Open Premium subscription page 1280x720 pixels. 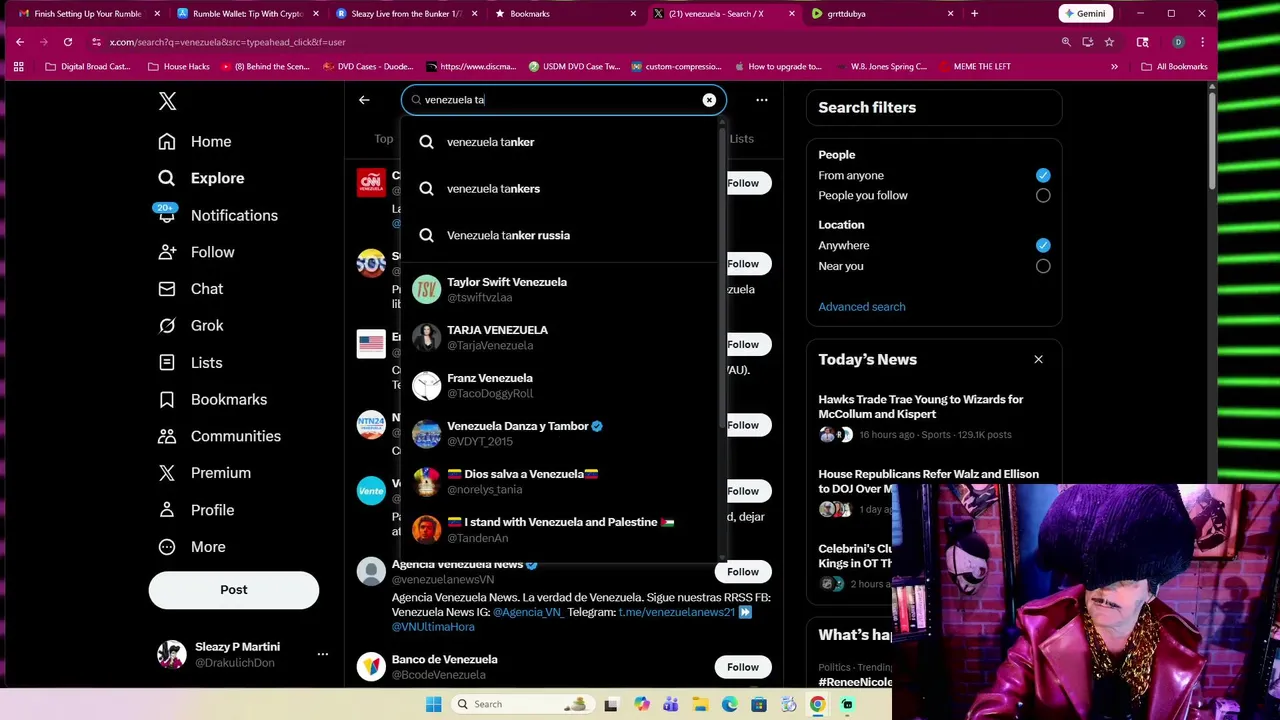205,473
